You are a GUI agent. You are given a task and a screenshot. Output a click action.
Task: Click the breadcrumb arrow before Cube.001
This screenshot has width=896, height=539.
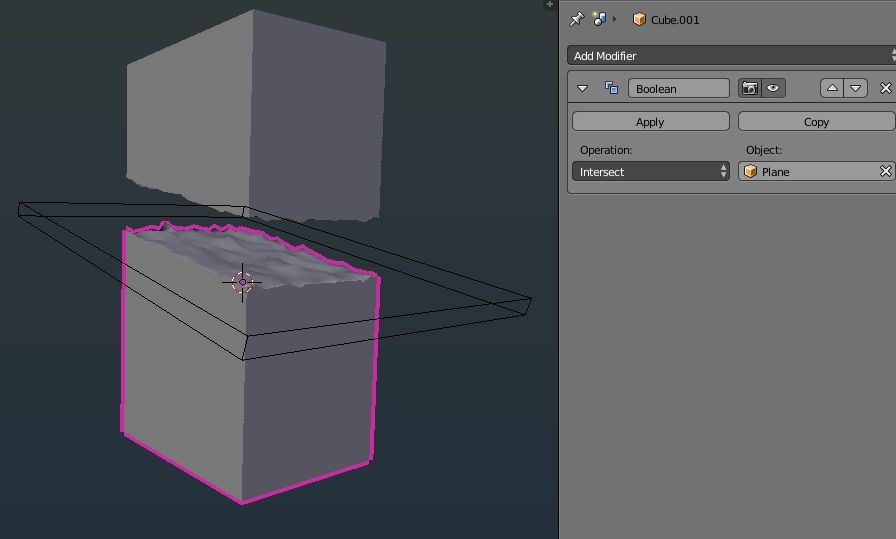614,19
